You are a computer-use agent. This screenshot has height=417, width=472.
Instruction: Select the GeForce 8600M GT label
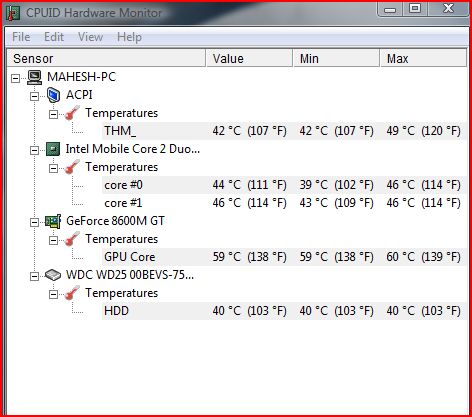(x=115, y=221)
